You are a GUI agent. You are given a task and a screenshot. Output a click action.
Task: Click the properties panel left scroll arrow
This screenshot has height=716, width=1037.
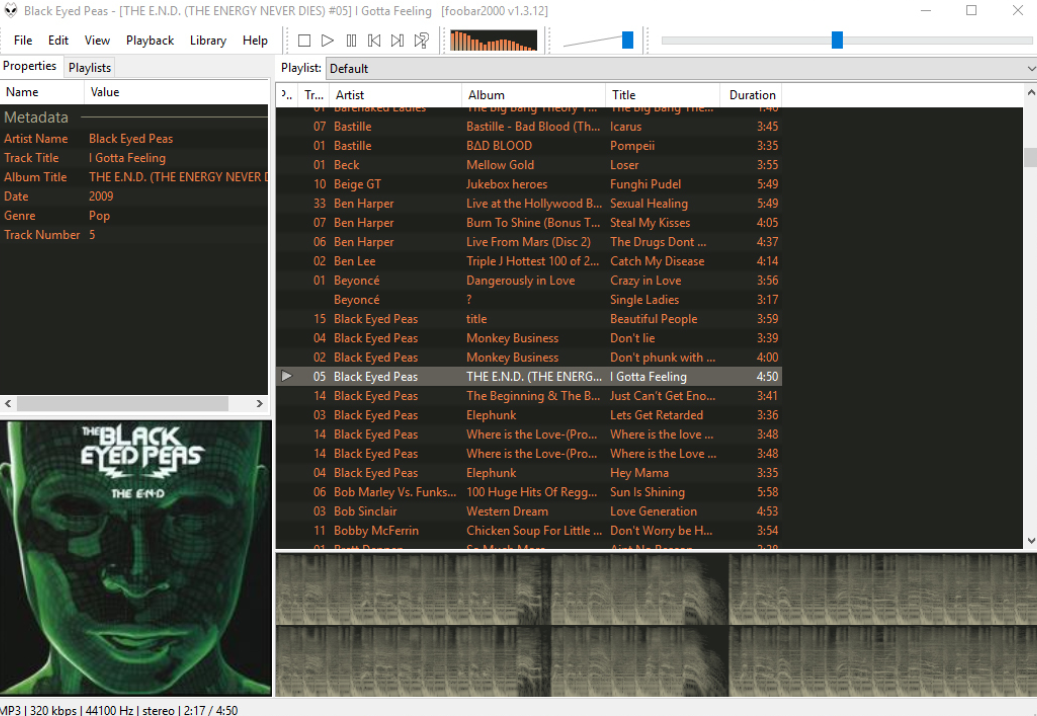pyautogui.click(x=8, y=403)
